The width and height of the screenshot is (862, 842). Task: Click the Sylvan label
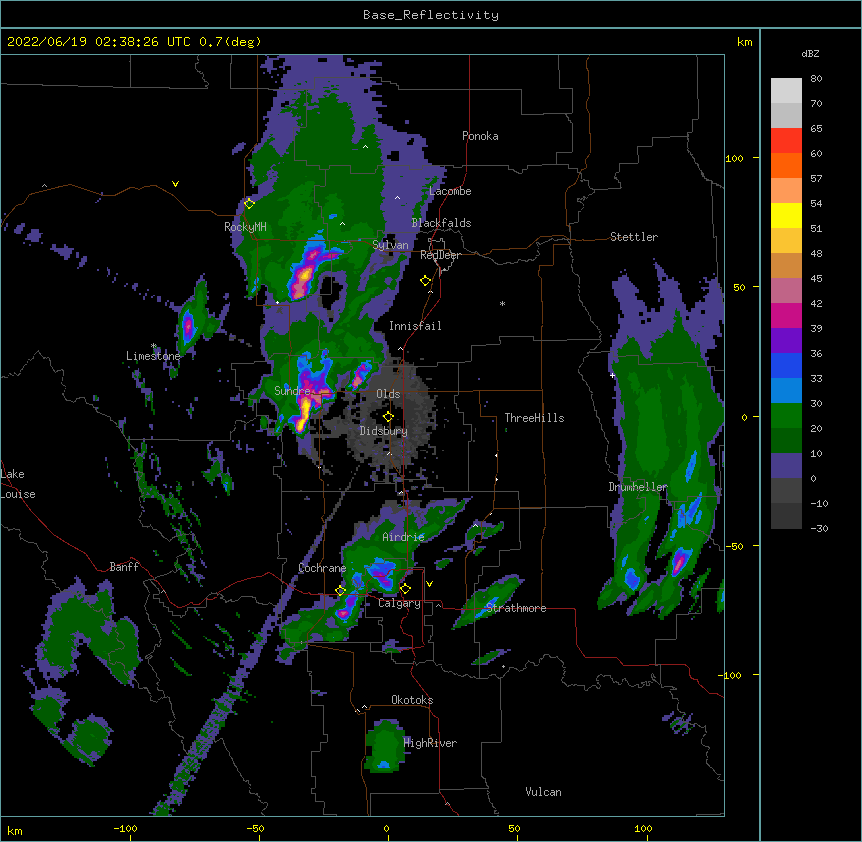(390, 245)
